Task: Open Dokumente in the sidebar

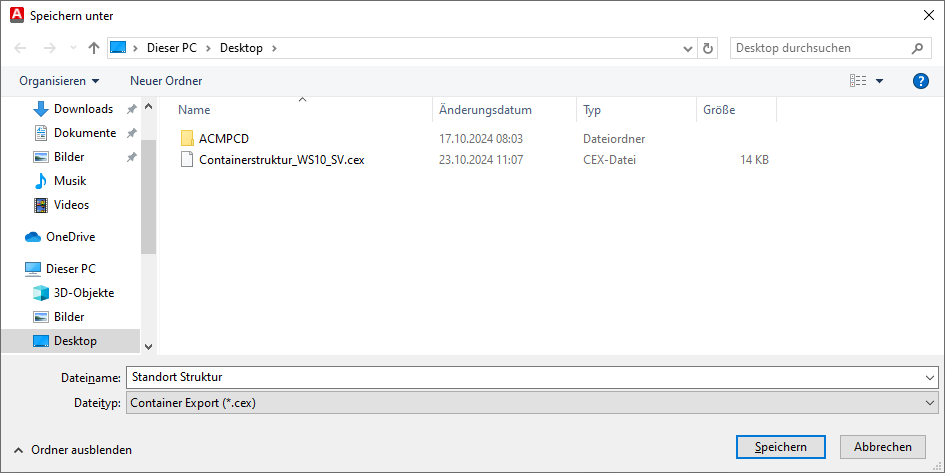Action: [84, 133]
